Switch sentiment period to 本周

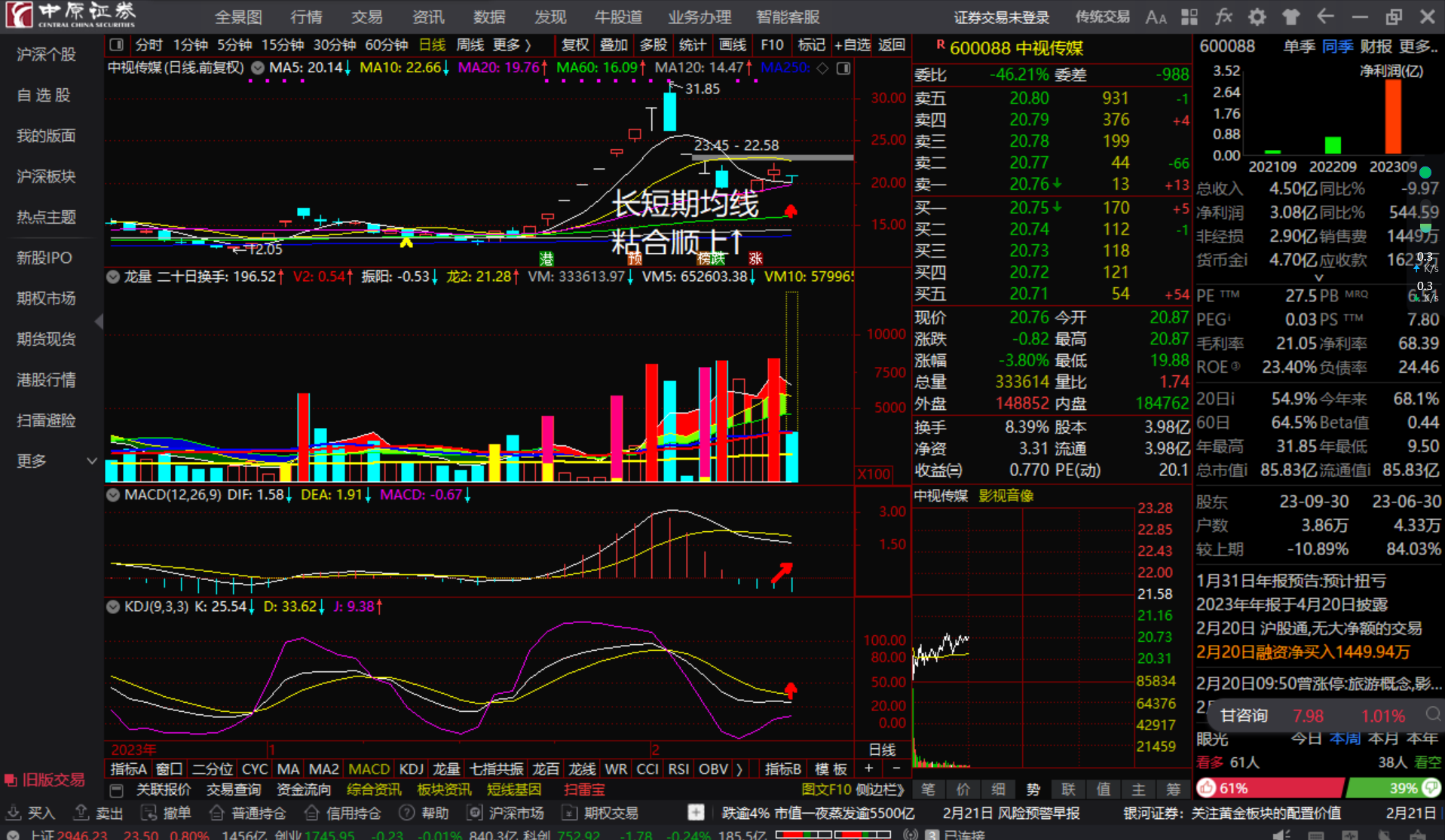click(x=1345, y=739)
